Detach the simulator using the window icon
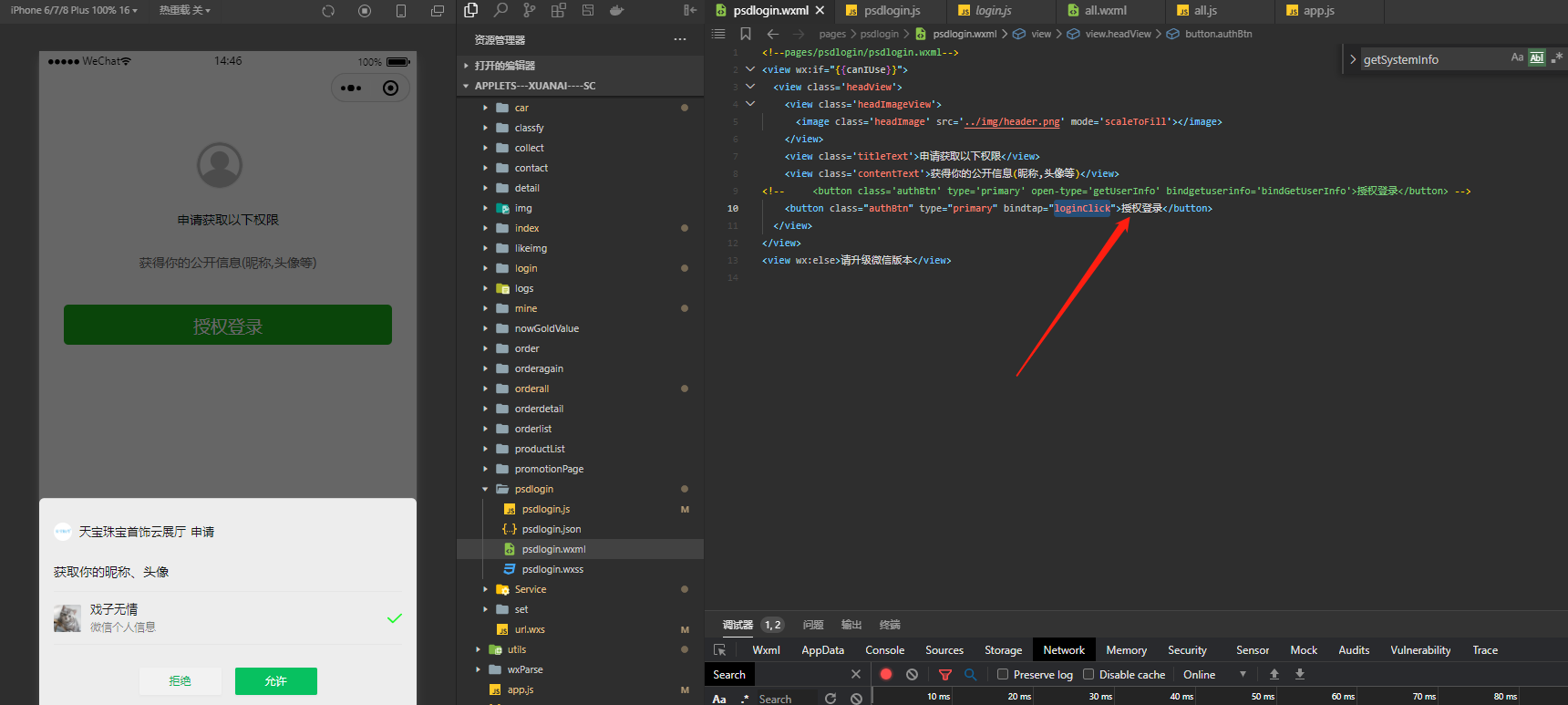This screenshot has width=1568, height=705. click(x=438, y=11)
